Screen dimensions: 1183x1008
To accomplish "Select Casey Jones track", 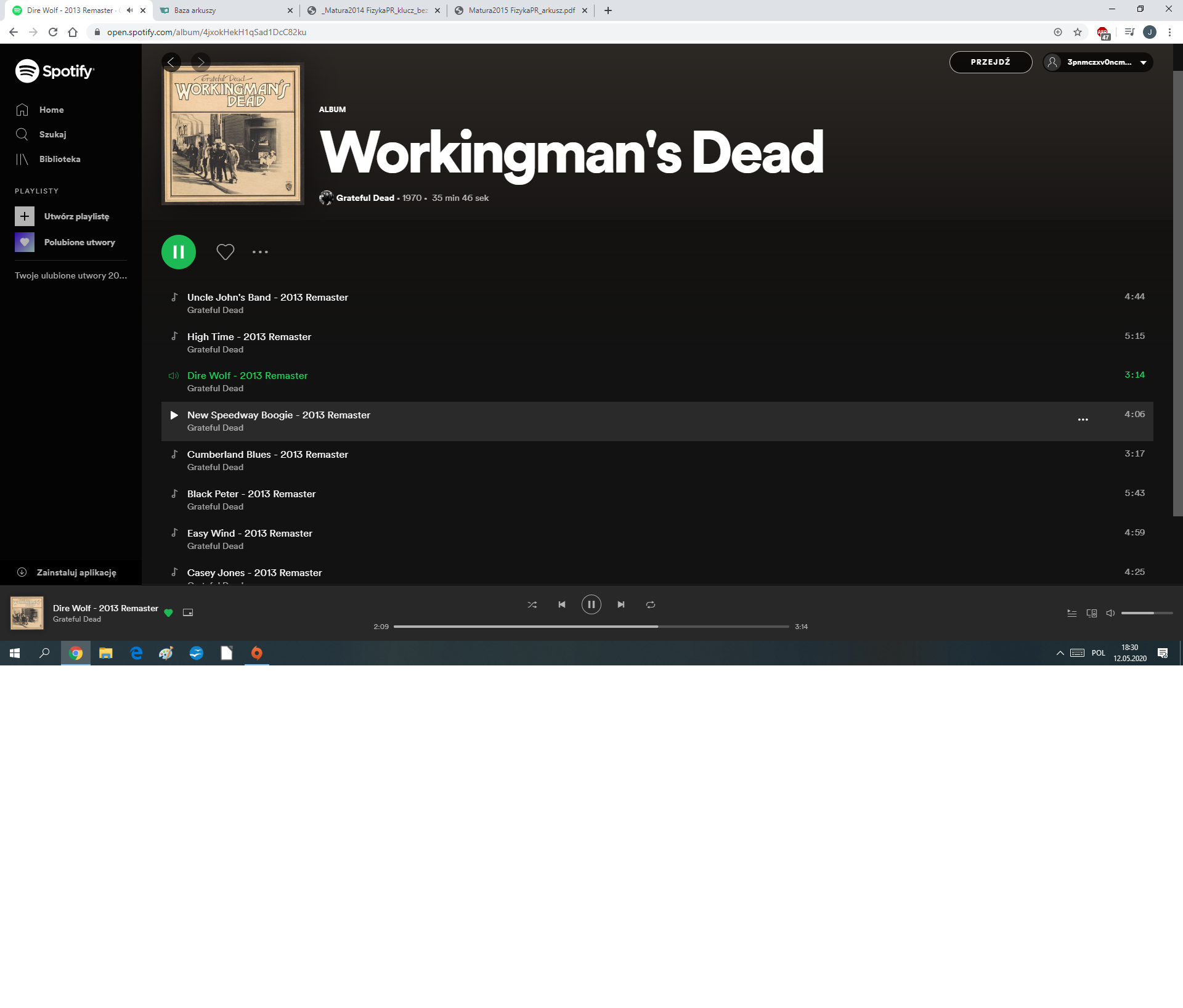I will 657,573.
